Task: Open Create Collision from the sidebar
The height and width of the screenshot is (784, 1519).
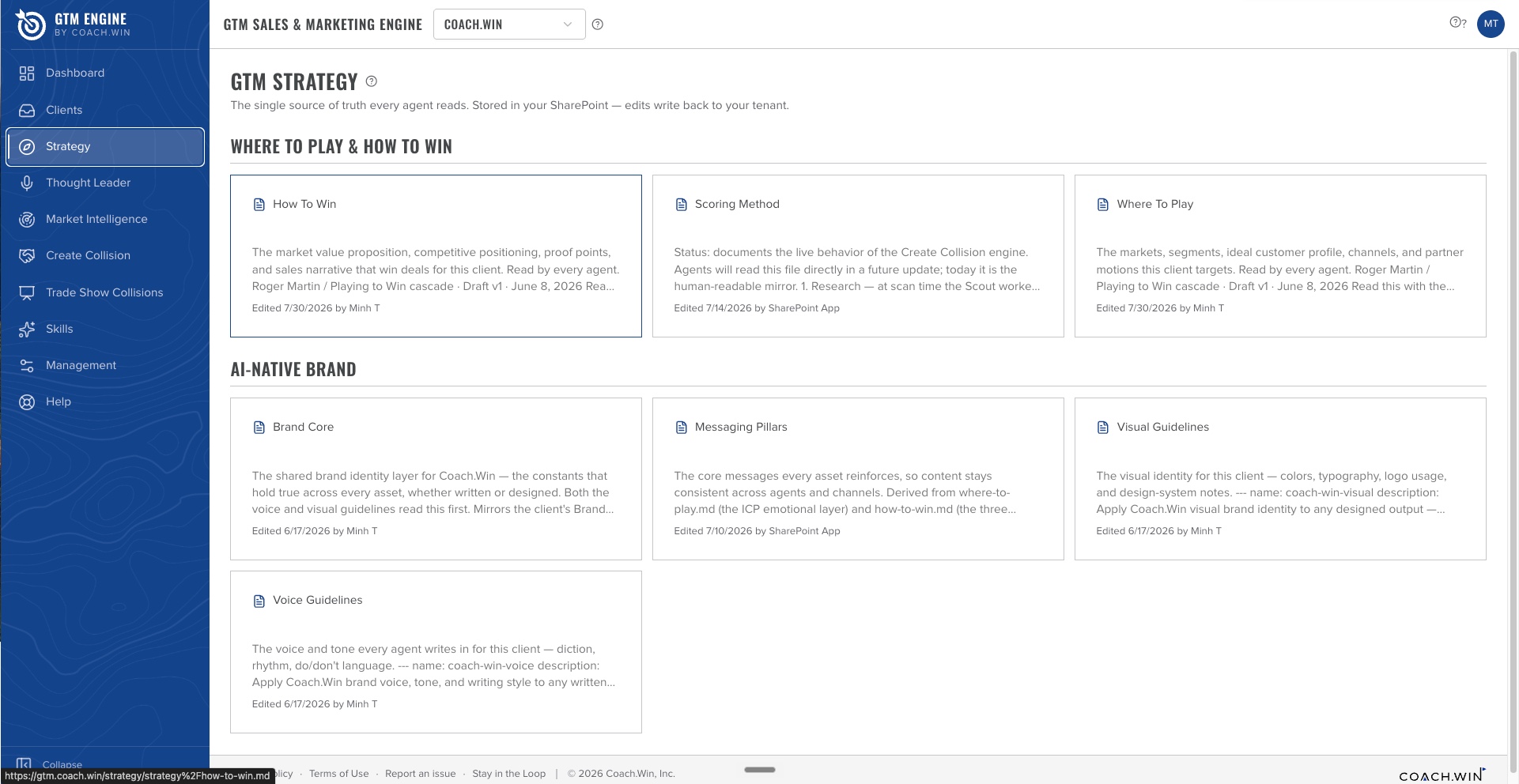Action: pos(105,256)
